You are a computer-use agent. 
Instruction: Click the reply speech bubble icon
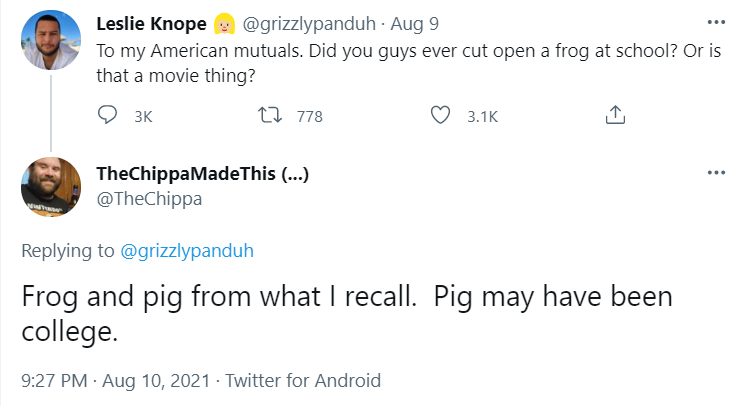[107, 115]
